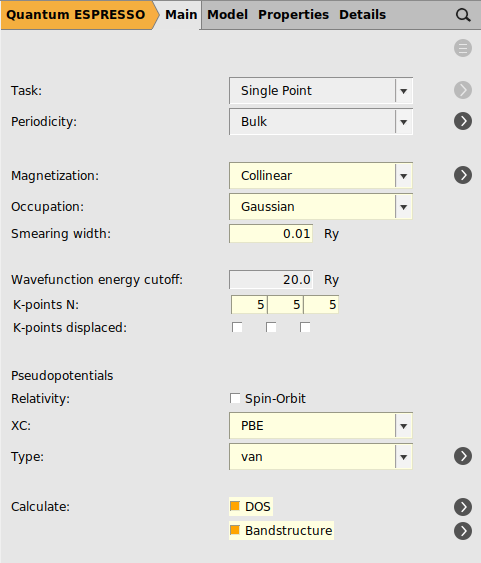Uncheck the DOS calculate checkbox

point(235,506)
